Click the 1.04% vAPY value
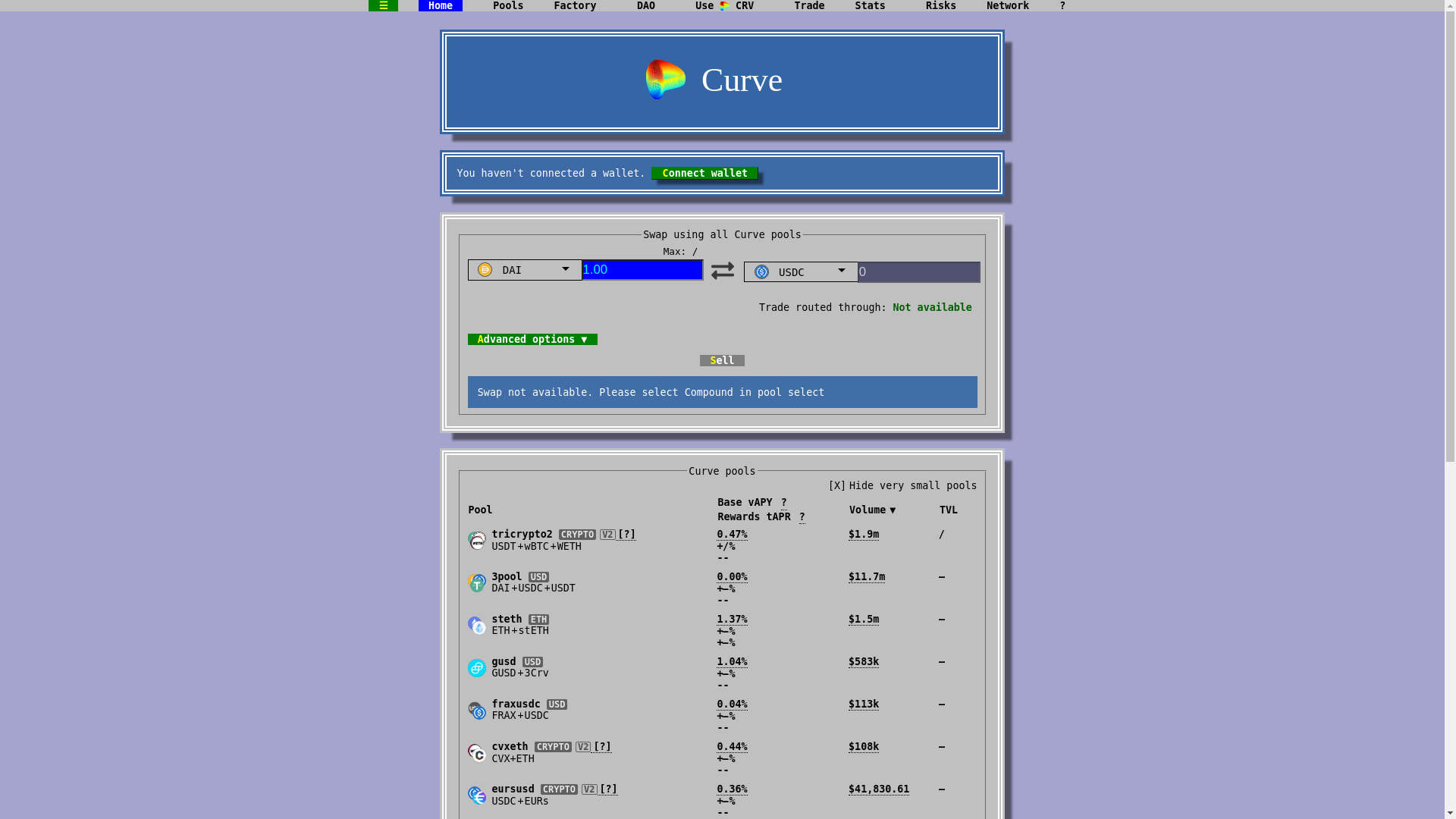 pyautogui.click(x=732, y=662)
